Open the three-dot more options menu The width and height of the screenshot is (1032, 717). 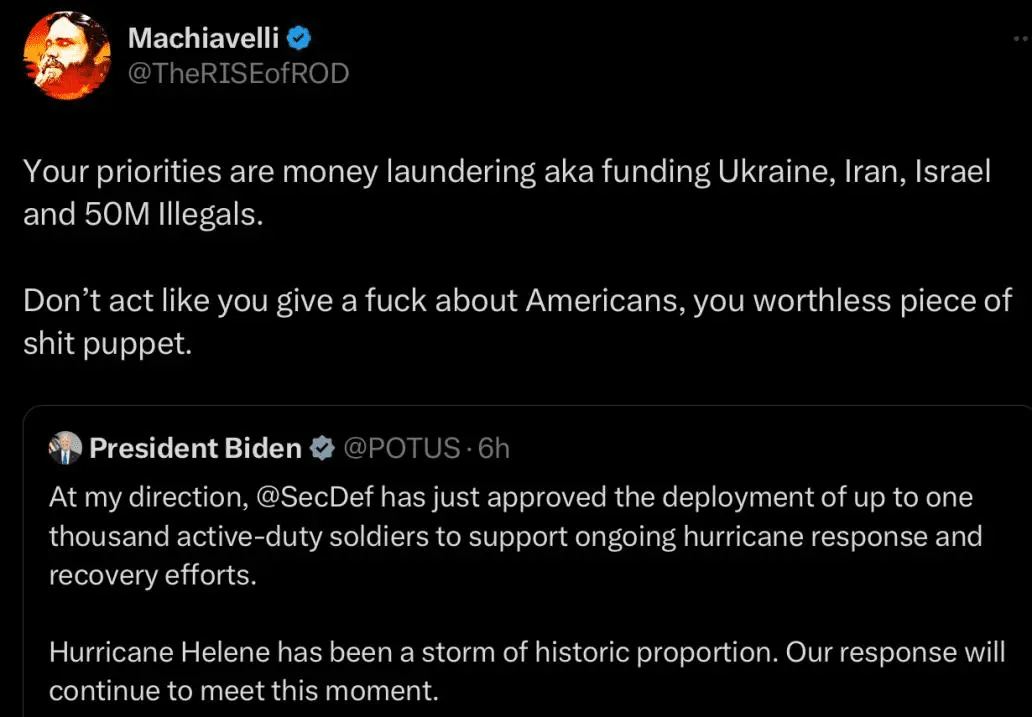click(x=1021, y=37)
